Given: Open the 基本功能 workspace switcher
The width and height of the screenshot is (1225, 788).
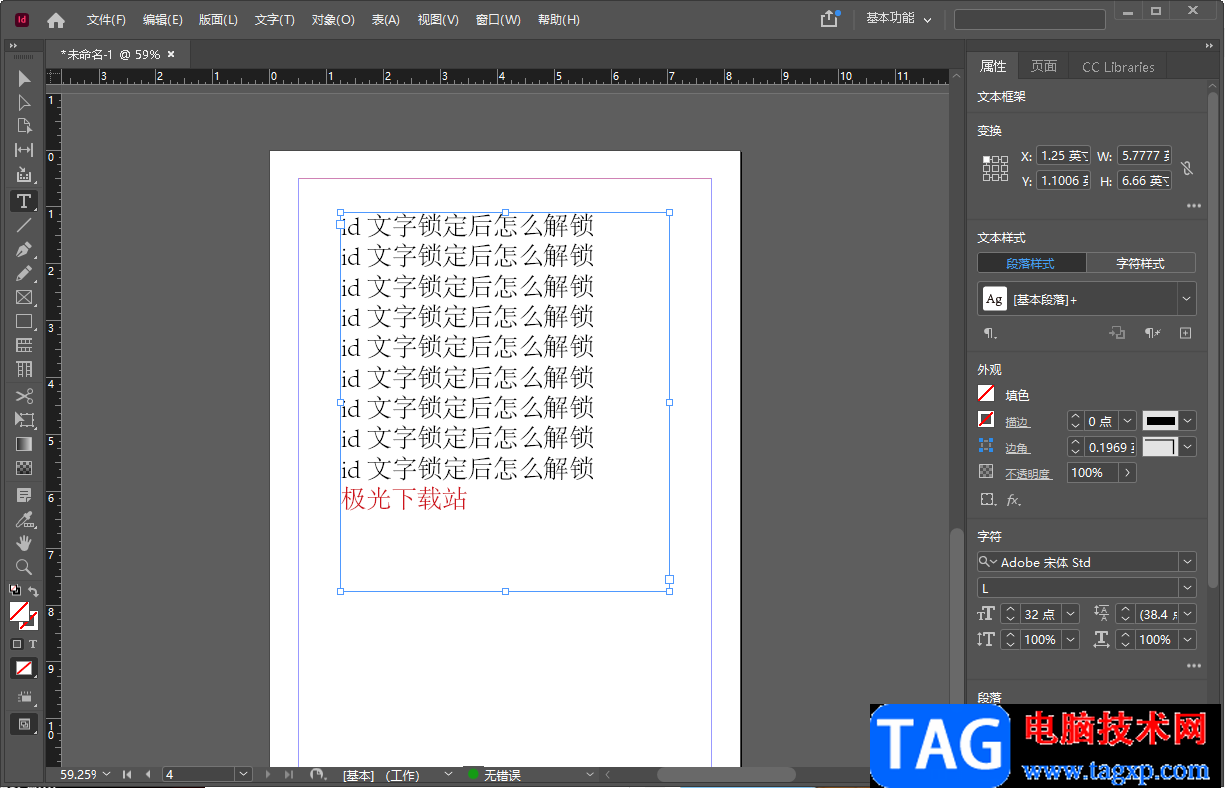Looking at the screenshot, I should coord(898,19).
